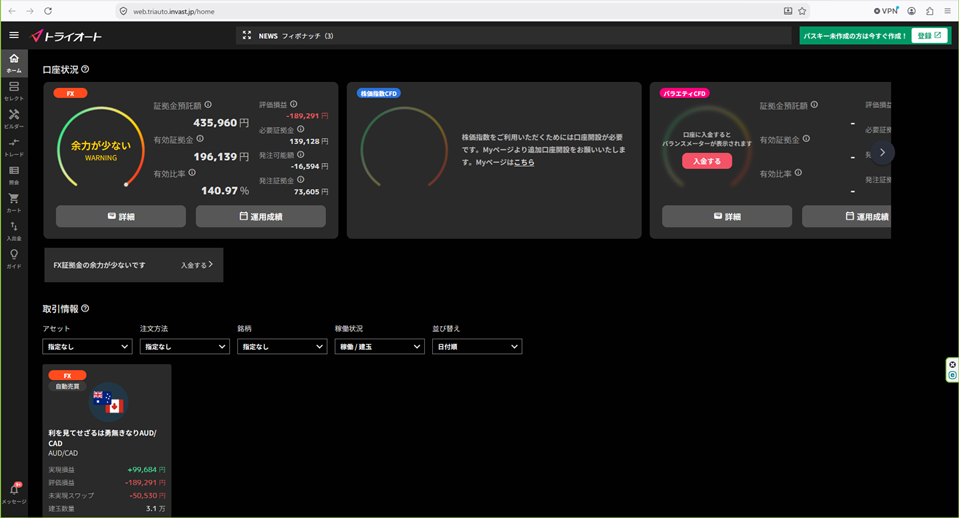Click help icon next to 口座状況
959x518 pixels.
[x=85, y=69]
